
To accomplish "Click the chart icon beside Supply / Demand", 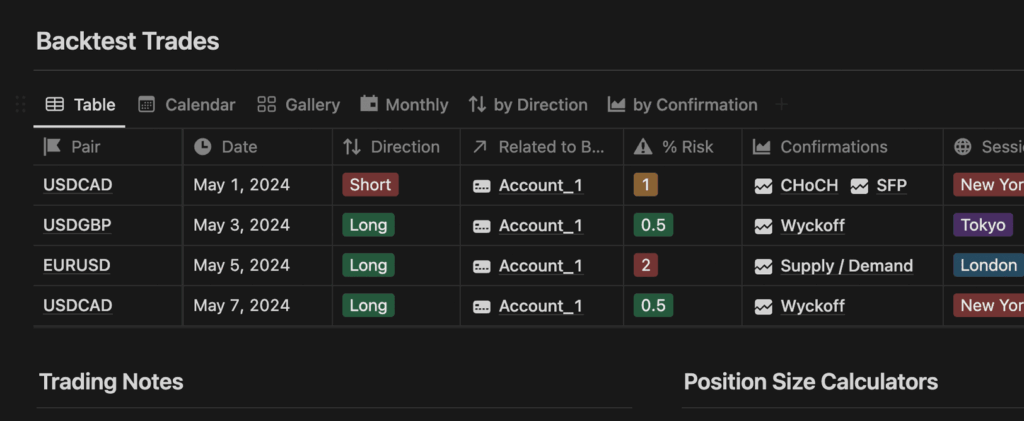I will pos(763,266).
